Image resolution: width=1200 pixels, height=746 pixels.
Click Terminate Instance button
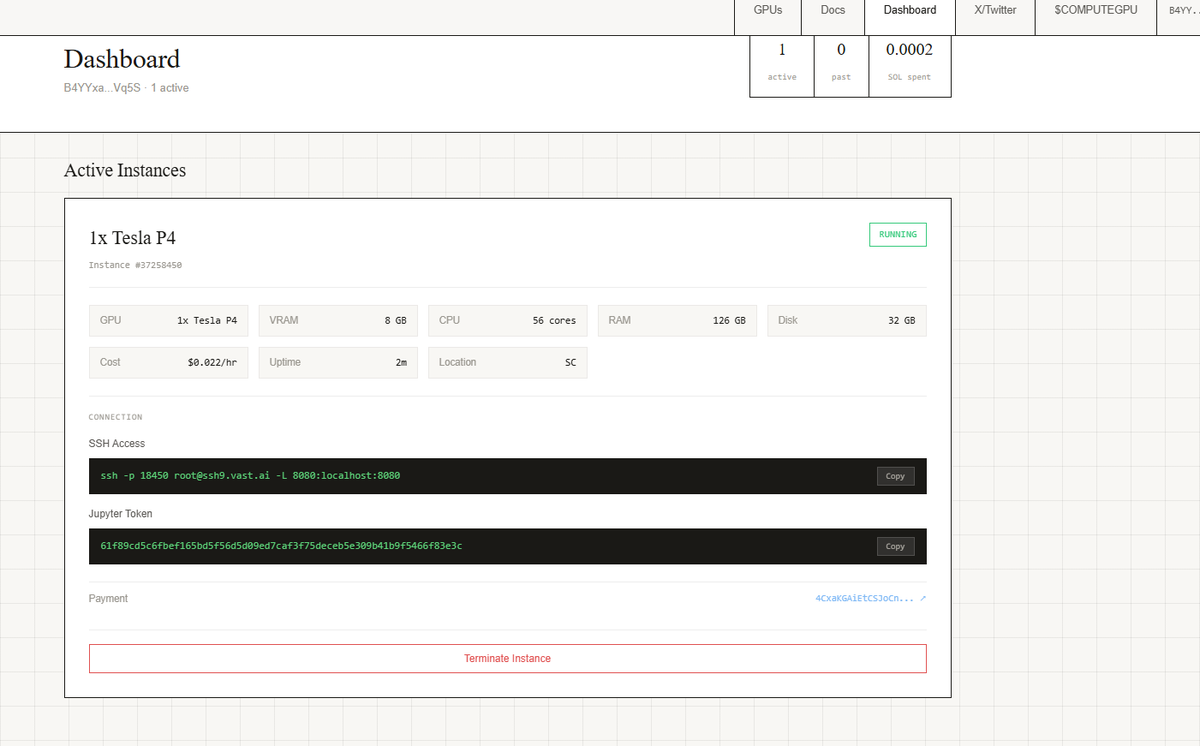click(507, 658)
